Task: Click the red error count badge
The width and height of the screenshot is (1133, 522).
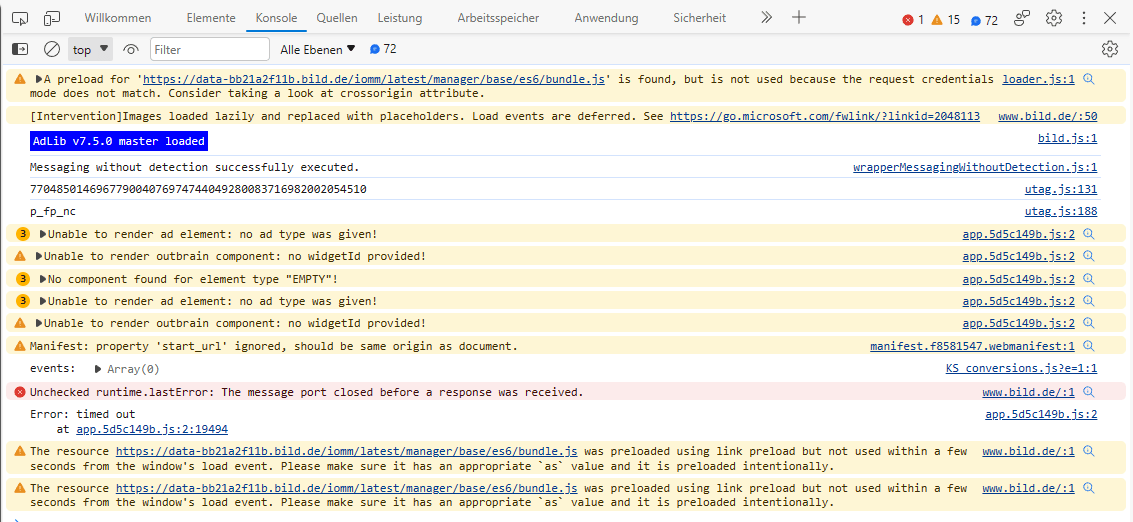Action: (913, 20)
